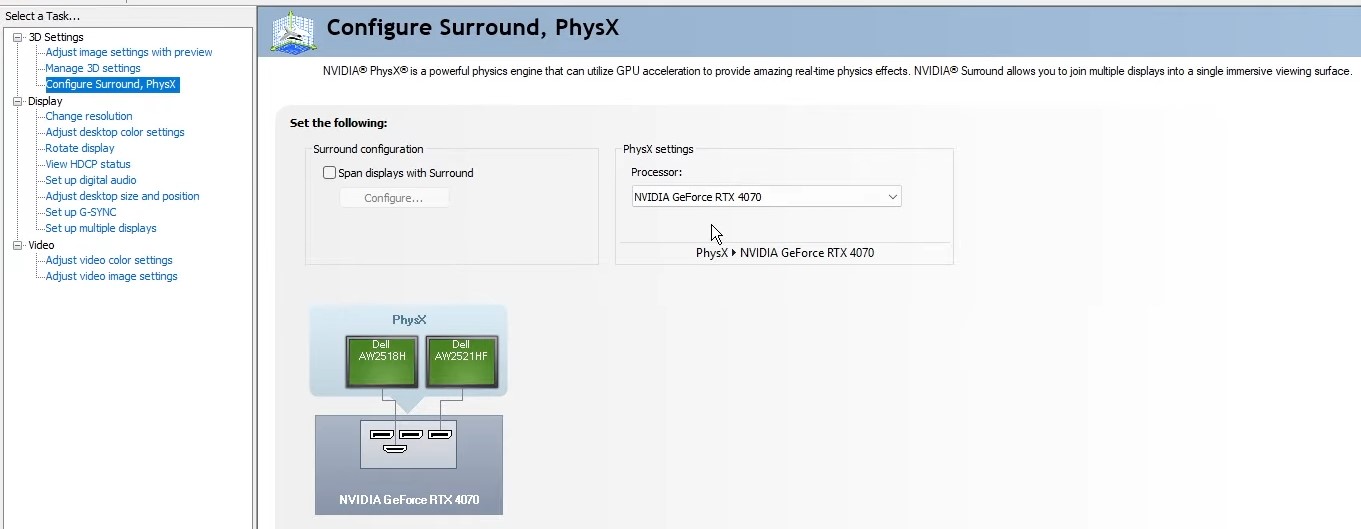This screenshot has height=529, width=1361.
Task: Click the Configure Surround PhysX header icon
Action: (x=293, y=31)
